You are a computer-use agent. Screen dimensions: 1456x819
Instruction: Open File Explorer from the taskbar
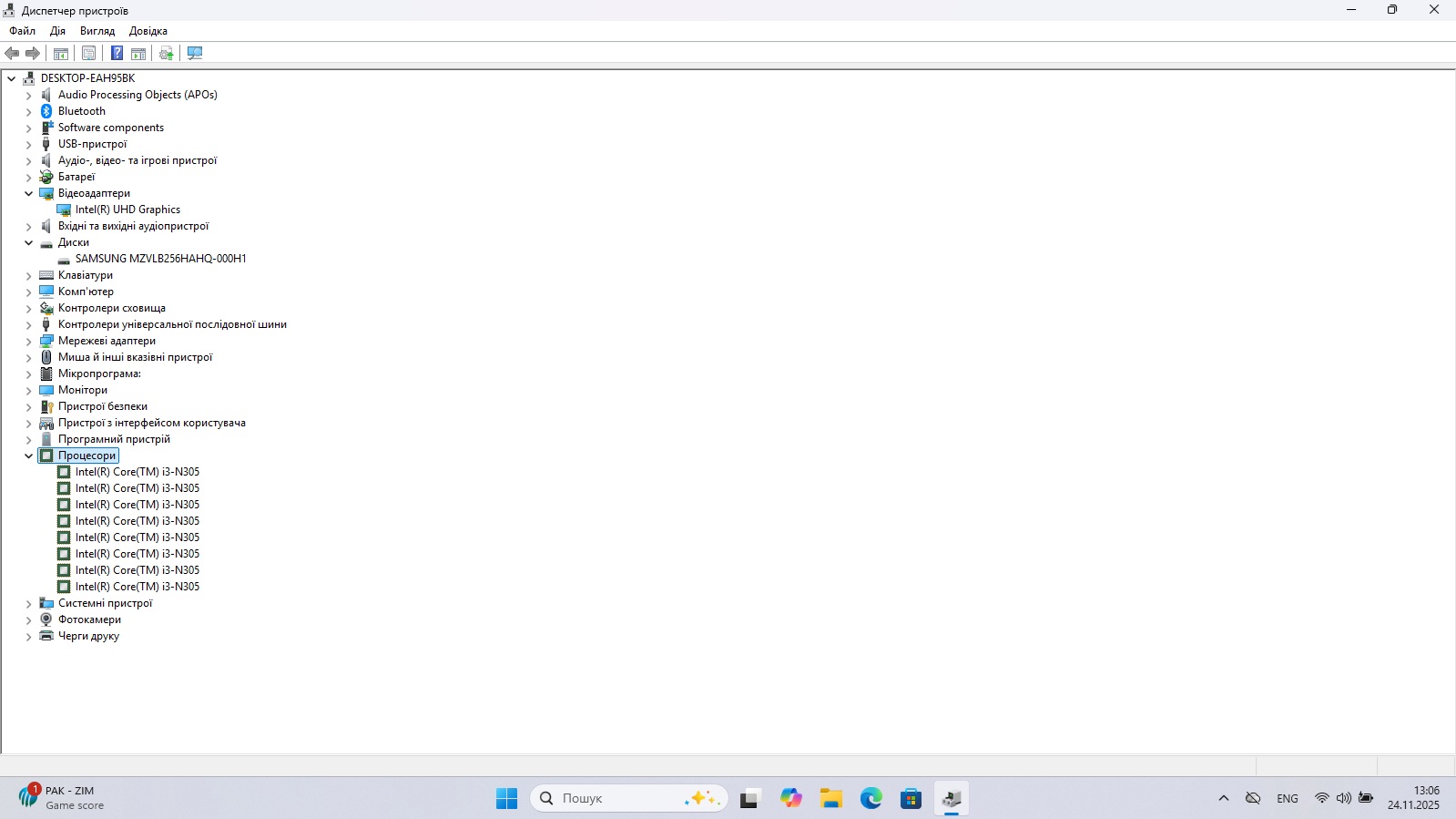point(830,799)
